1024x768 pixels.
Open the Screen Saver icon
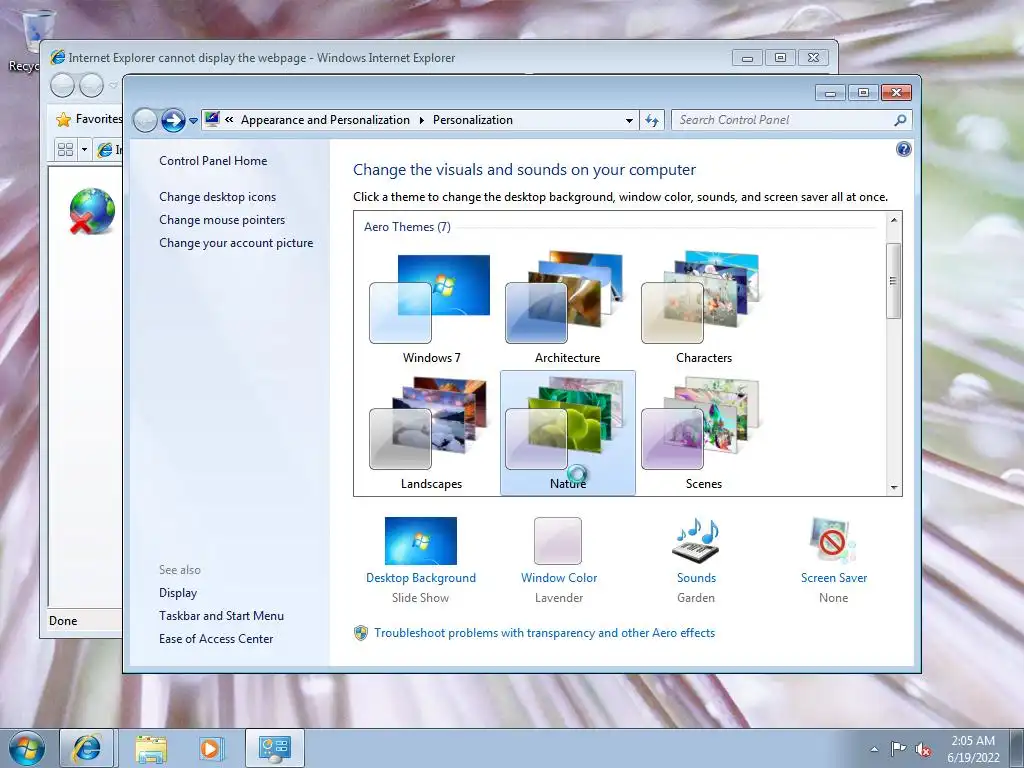pyautogui.click(x=833, y=541)
